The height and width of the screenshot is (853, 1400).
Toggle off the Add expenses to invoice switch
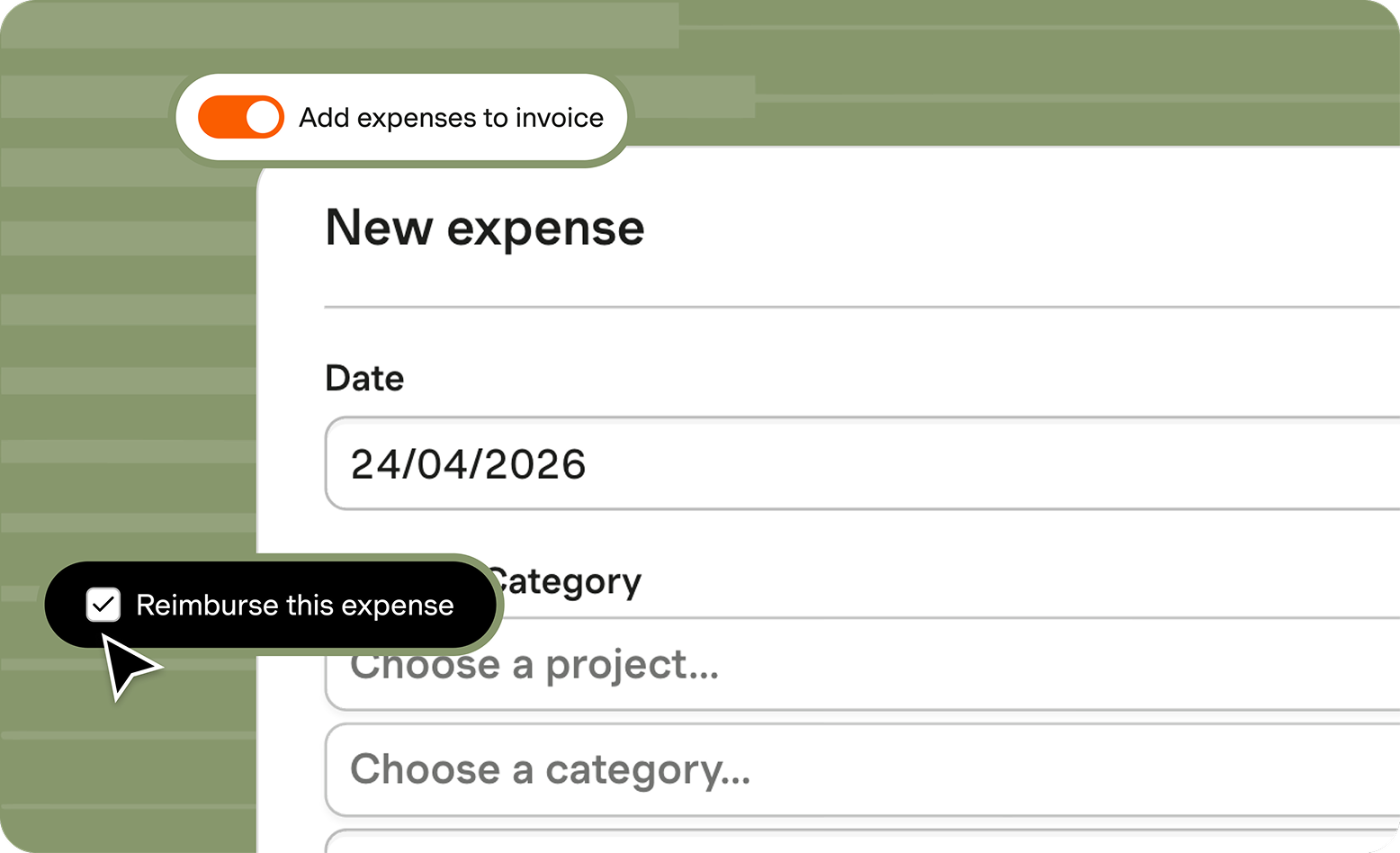click(240, 116)
